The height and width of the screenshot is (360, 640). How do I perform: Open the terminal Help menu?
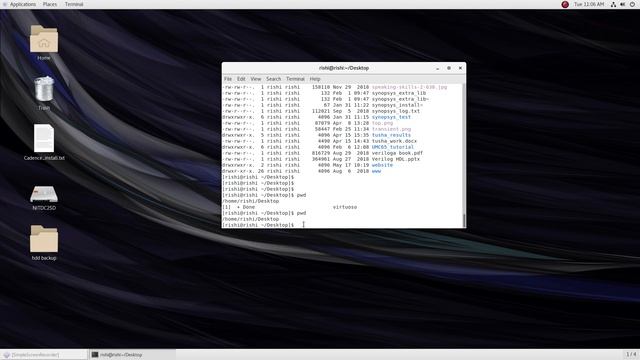click(315, 79)
